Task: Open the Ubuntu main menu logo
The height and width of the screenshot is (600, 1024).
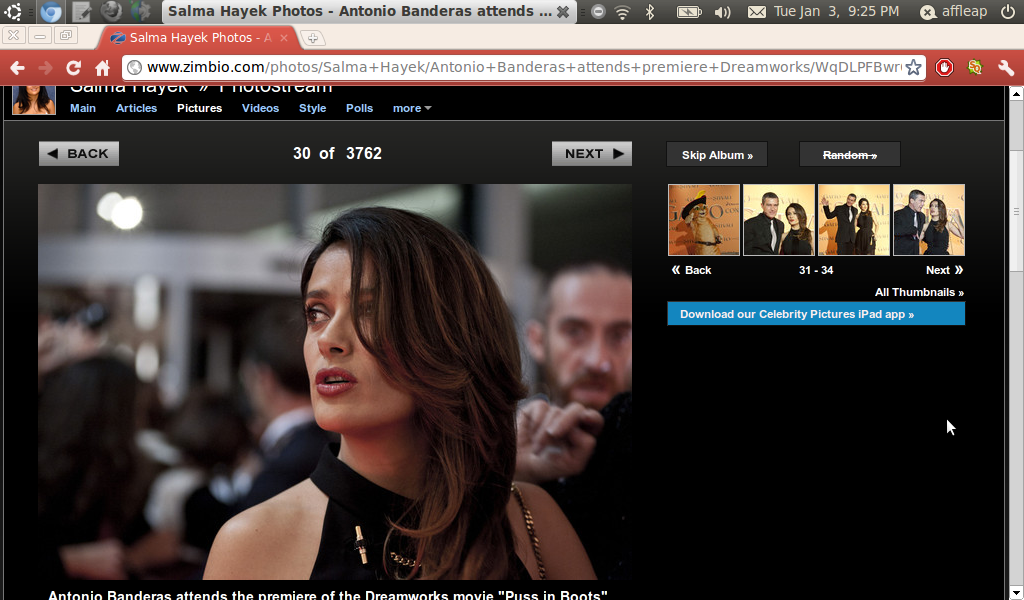Action: coord(13,11)
